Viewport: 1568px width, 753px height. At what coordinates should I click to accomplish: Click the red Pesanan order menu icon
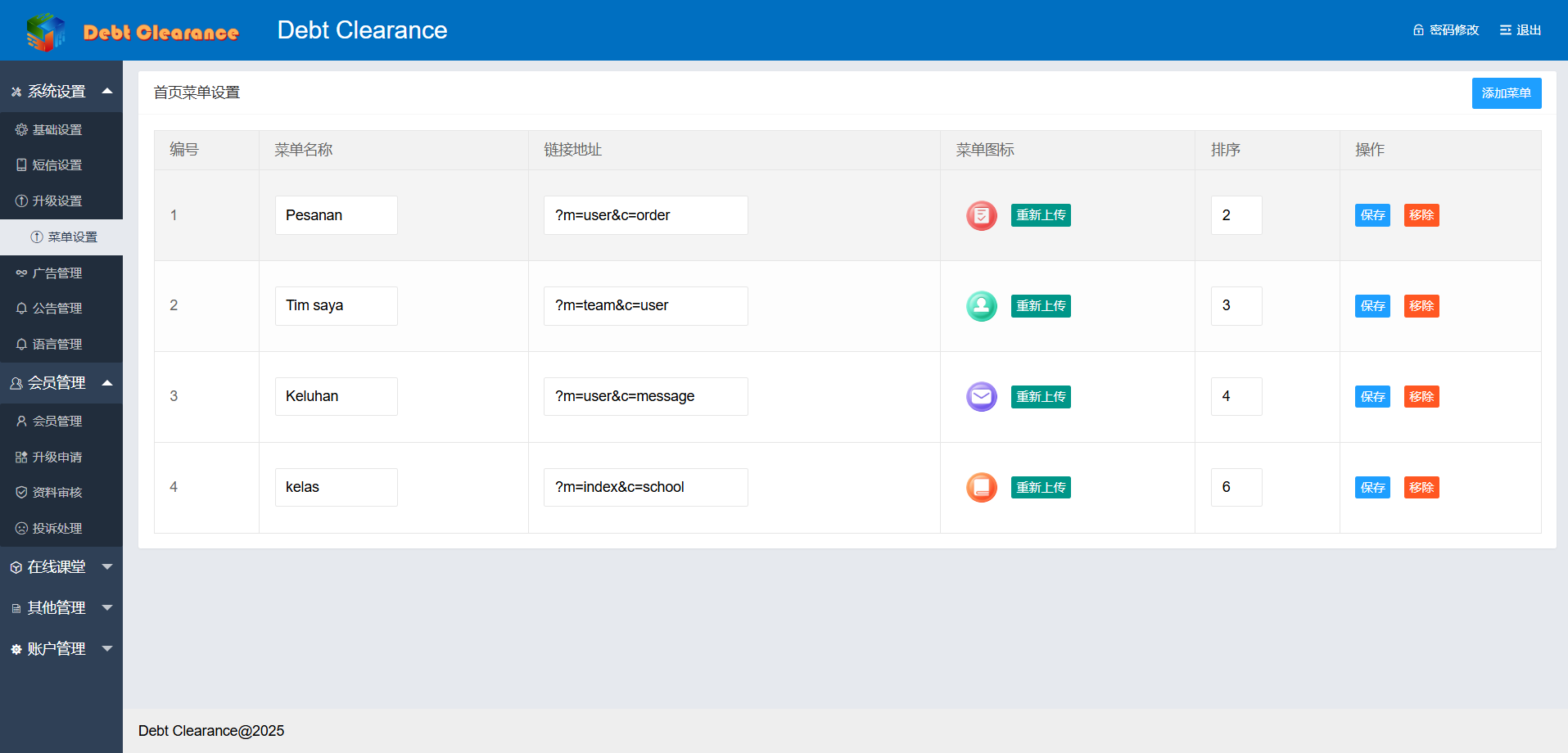[981, 215]
